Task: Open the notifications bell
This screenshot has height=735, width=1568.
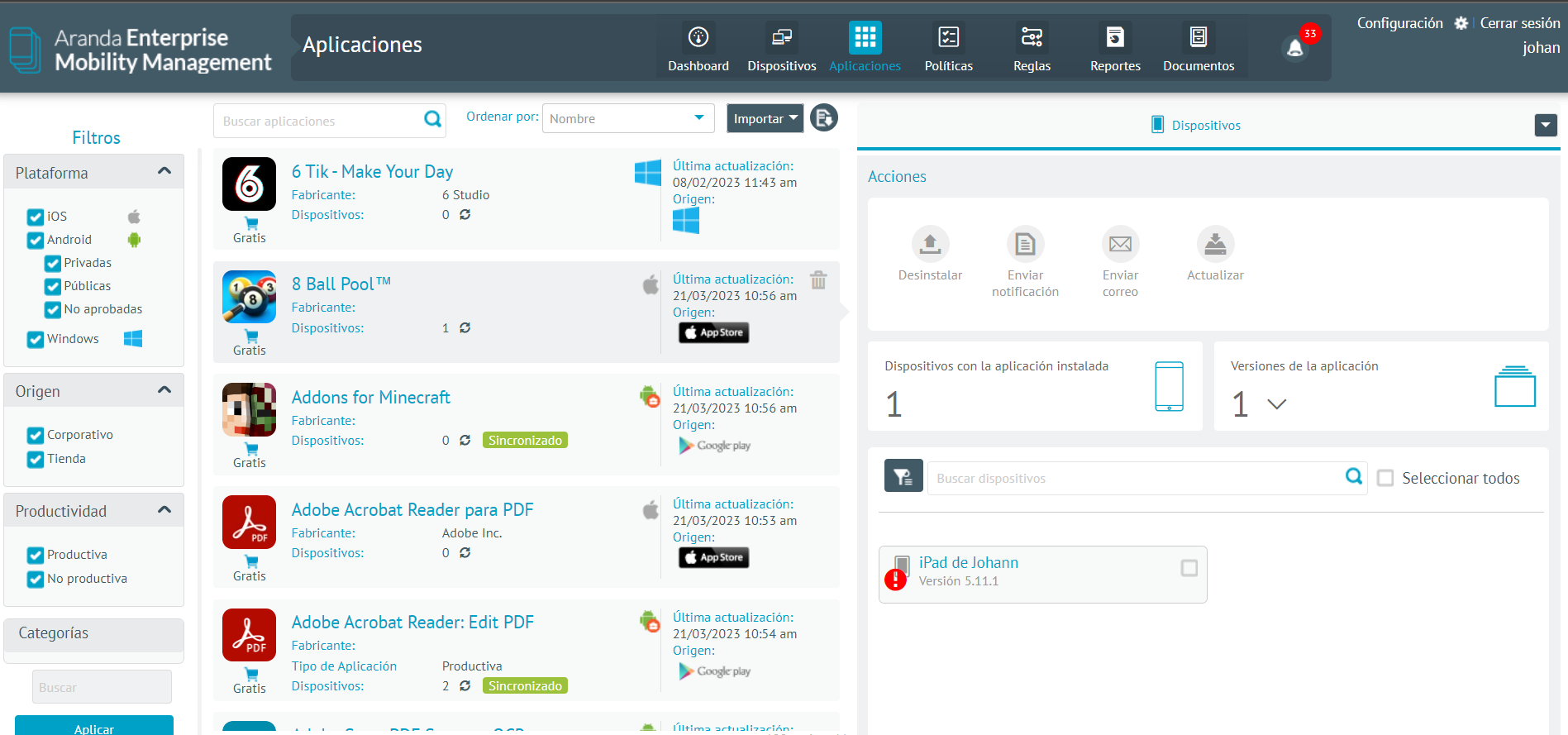Action: click(x=1295, y=49)
